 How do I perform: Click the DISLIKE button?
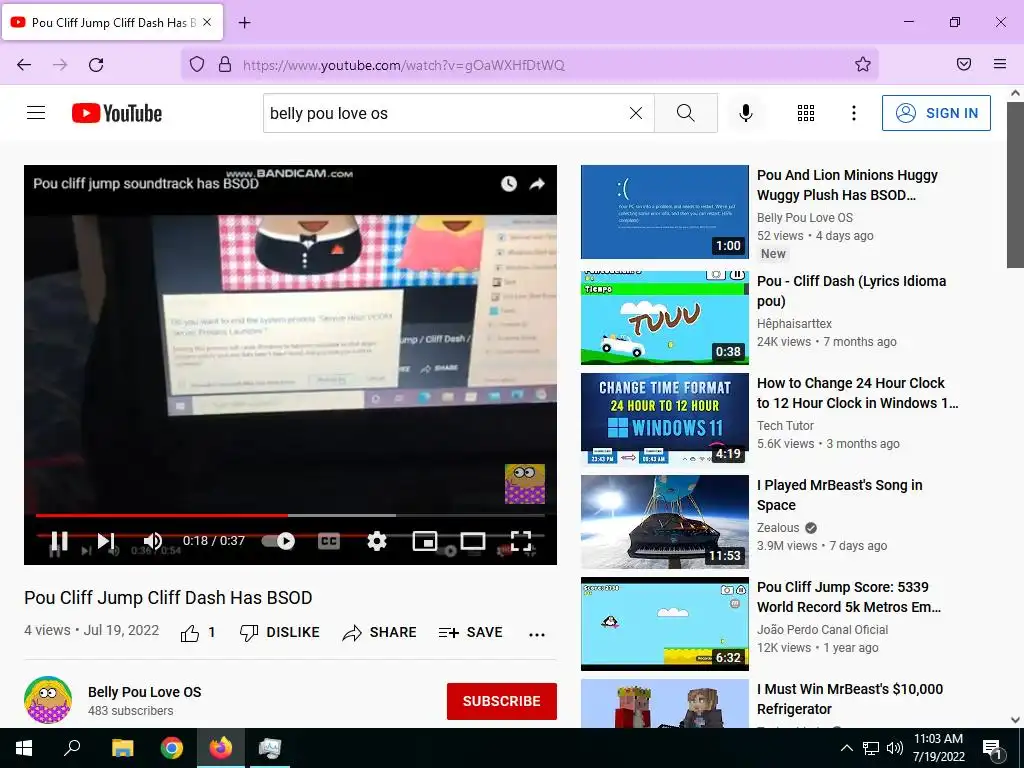(x=280, y=632)
